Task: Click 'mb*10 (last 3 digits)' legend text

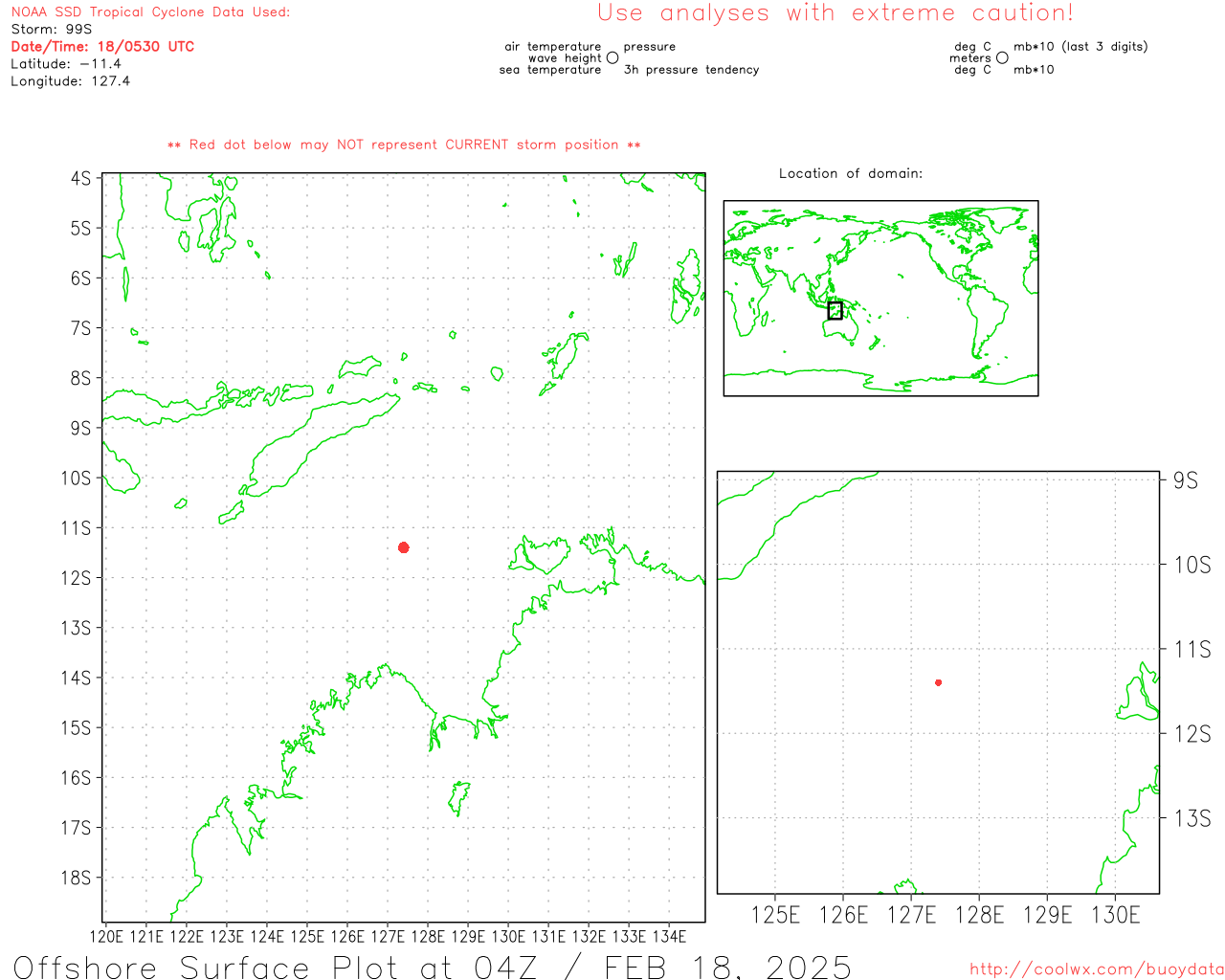Action: coord(1080,47)
